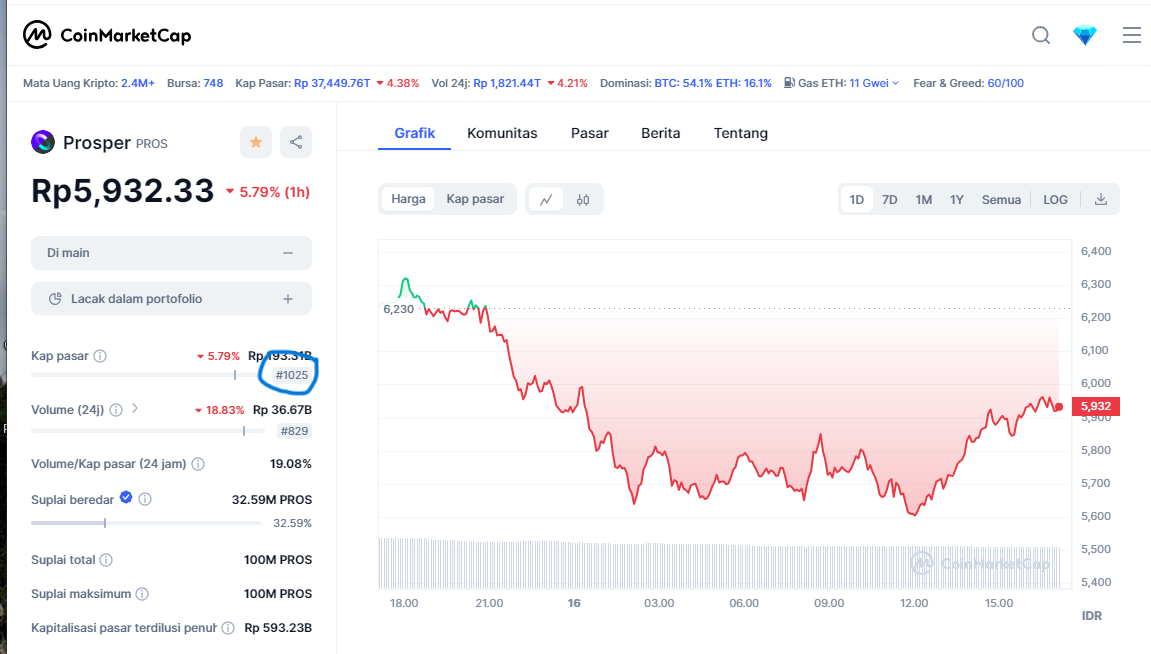Collapse the Di main section
The image size is (1151, 654).
288,252
